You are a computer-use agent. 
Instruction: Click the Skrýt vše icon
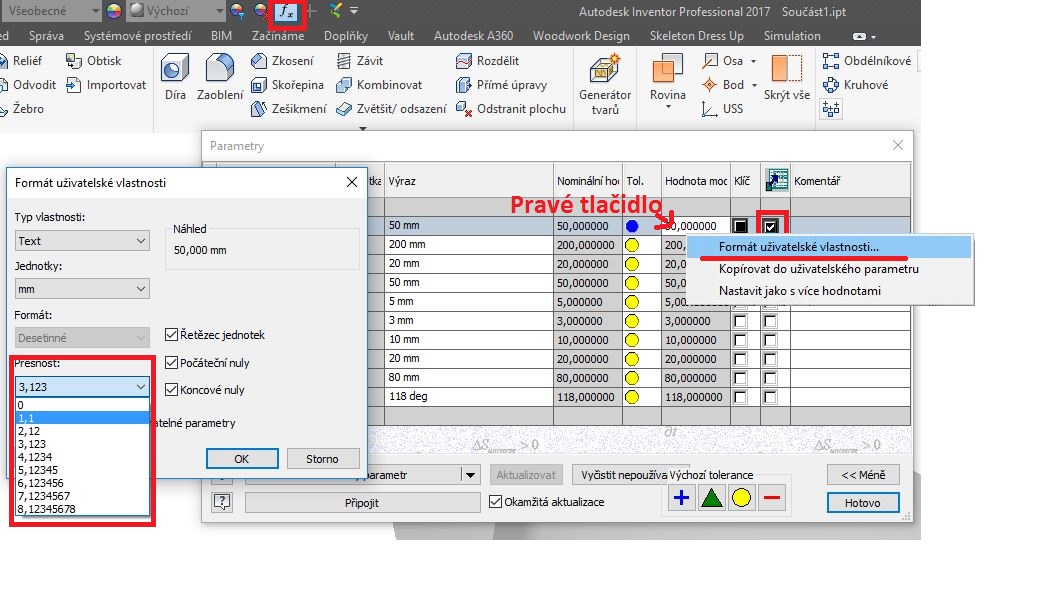(786, 69)
